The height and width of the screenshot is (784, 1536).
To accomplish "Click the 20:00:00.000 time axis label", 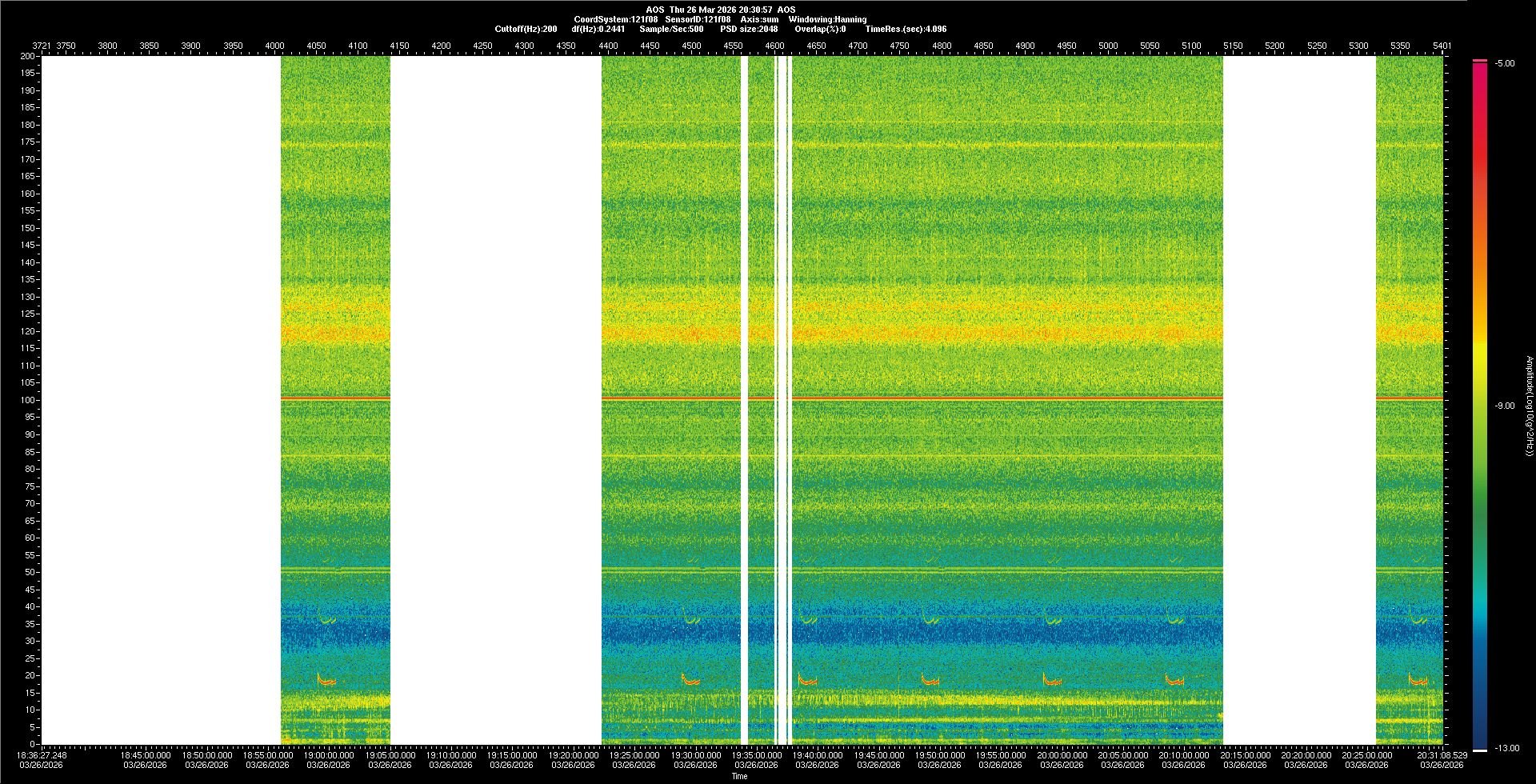I will pyautogui.click(x=1062, y=755).
